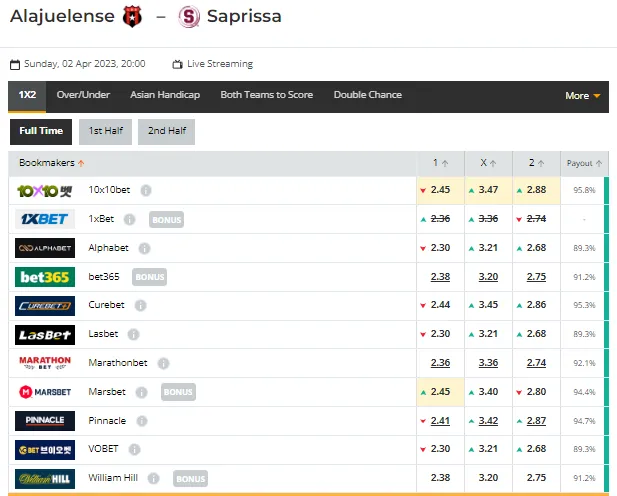Select the 1X2 market tab
The width and height of the screenshot is (617, 496).
(x=27, y=96)
